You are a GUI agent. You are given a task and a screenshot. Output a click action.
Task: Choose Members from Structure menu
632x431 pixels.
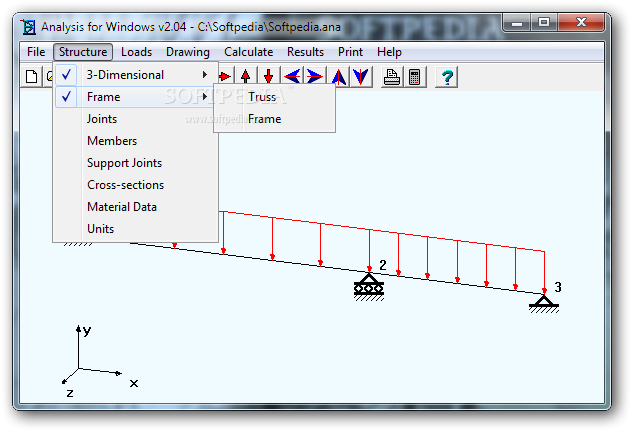pos(135,141)
